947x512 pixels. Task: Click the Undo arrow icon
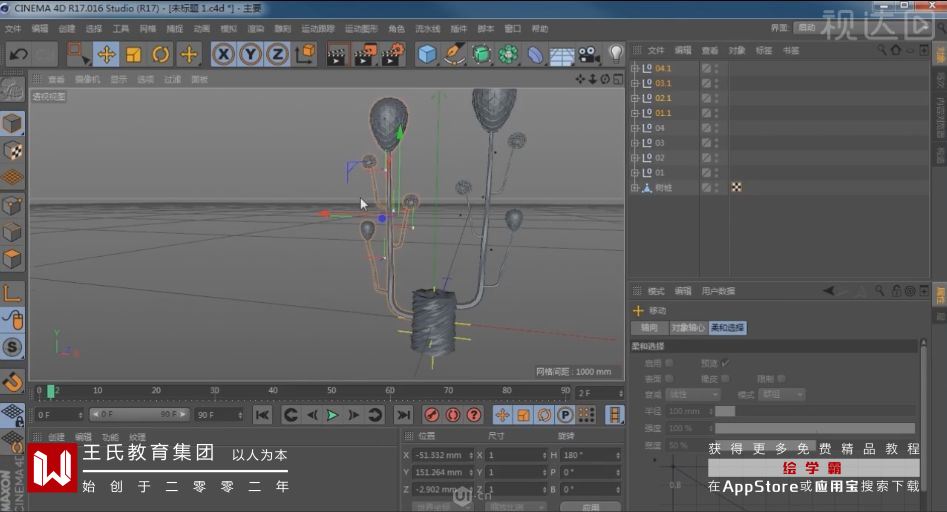click(17, 54)
